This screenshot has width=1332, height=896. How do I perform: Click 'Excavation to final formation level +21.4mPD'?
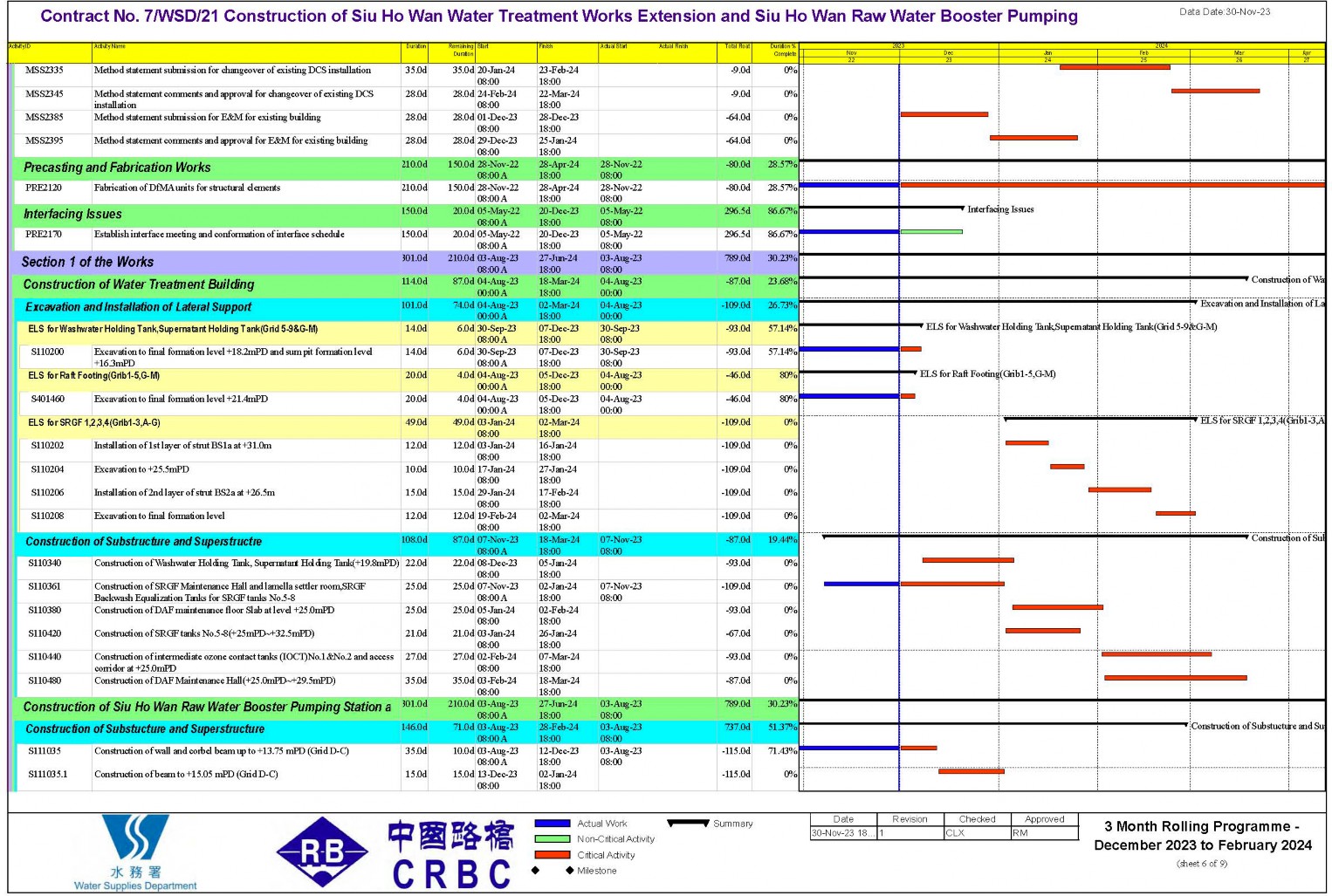click(x=181, y=400)
